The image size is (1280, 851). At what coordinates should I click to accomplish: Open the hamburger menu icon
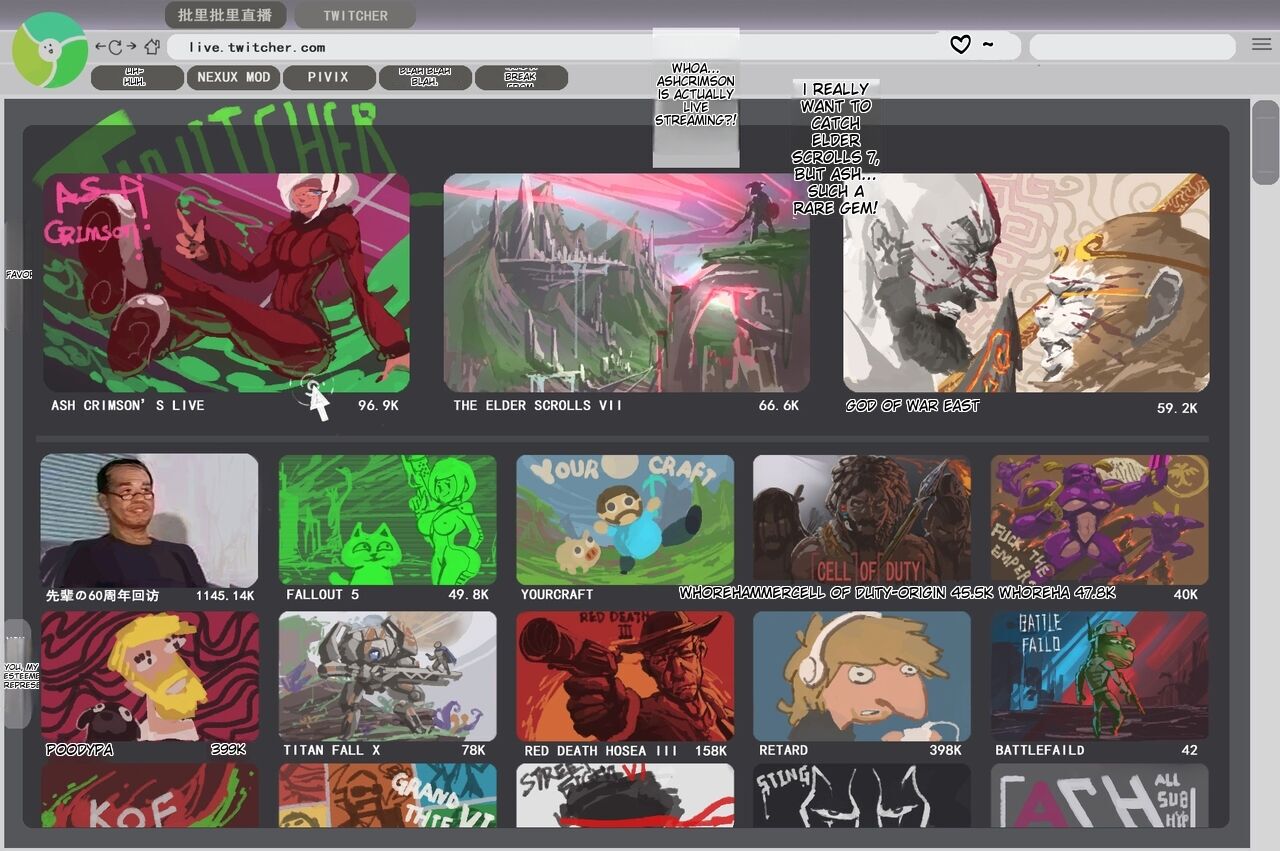[1261, 45]
